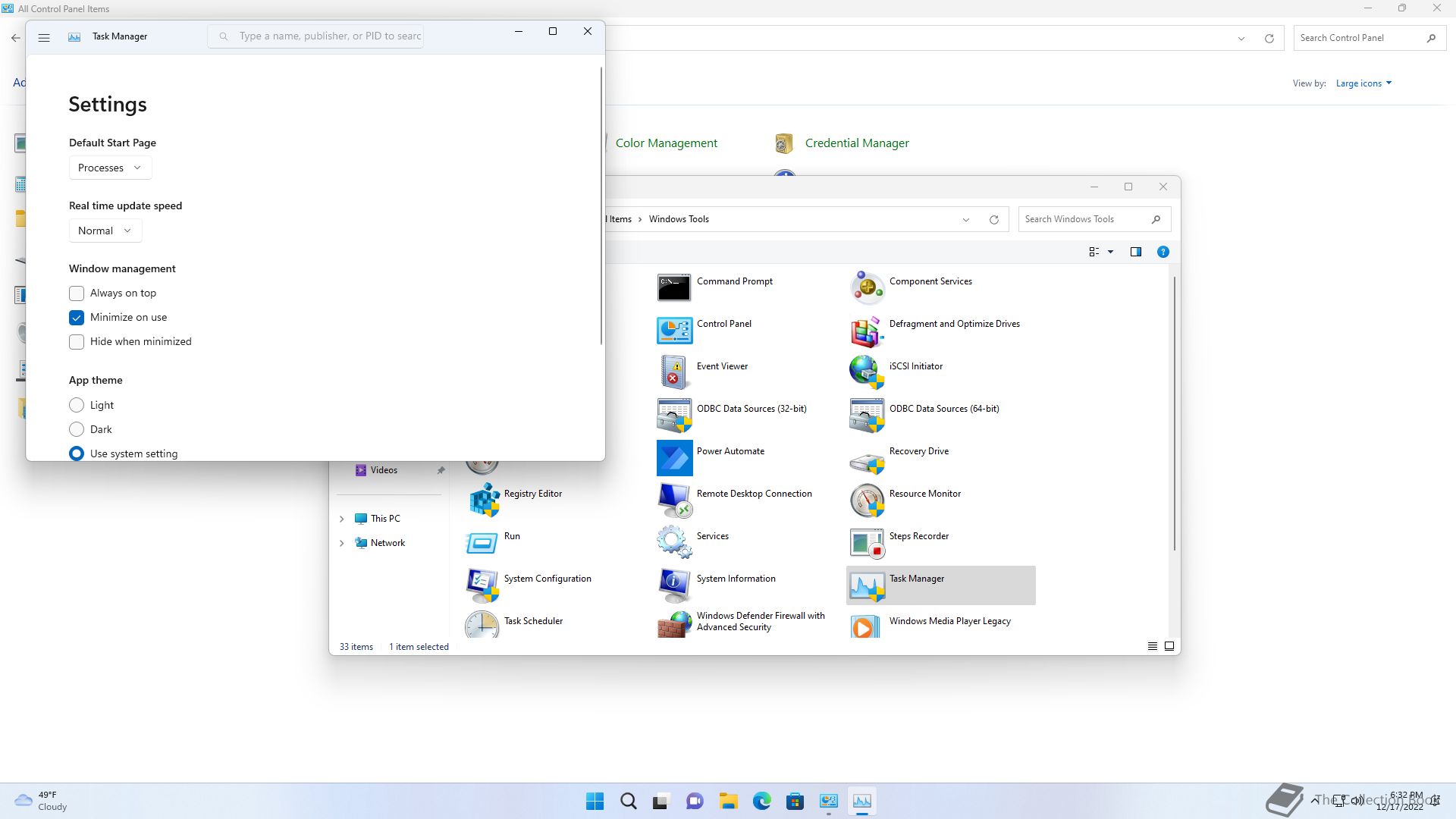Toggle preview pane in Windows Tools toolbar
The width and height of the screenshot is (1456, 819).
tap(1135, 252)
